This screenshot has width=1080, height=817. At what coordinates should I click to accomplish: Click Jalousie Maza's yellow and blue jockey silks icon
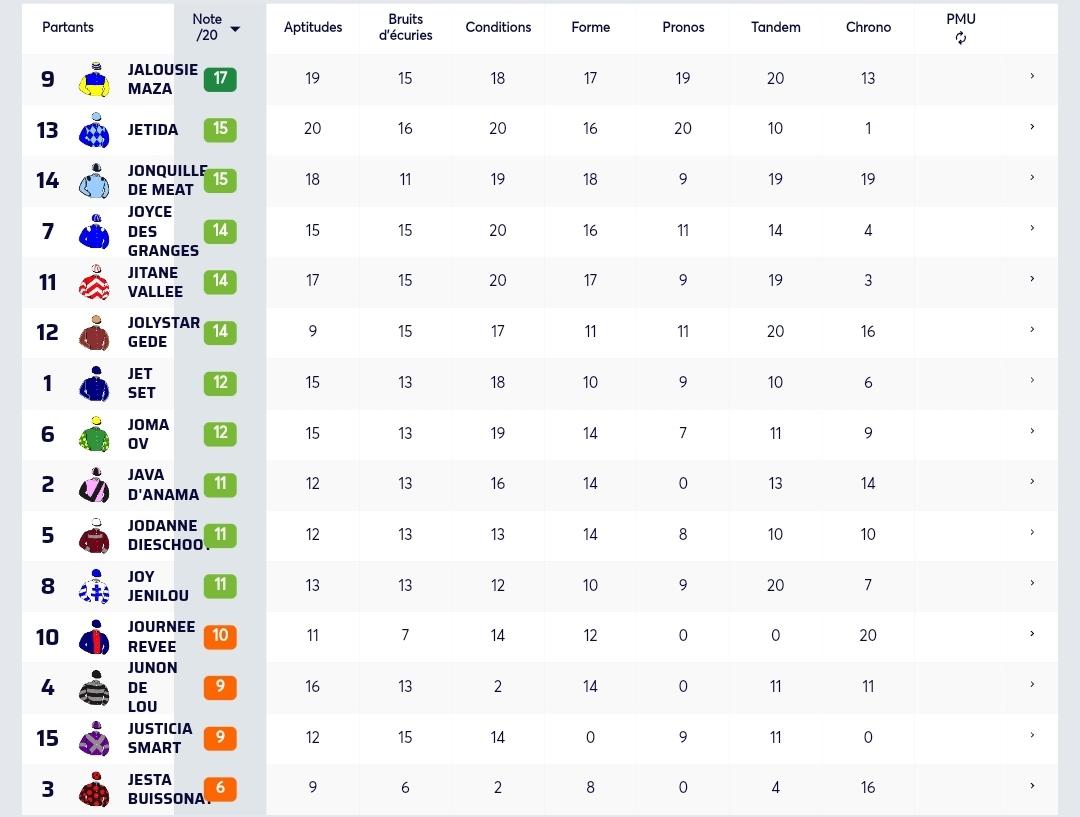94,79
